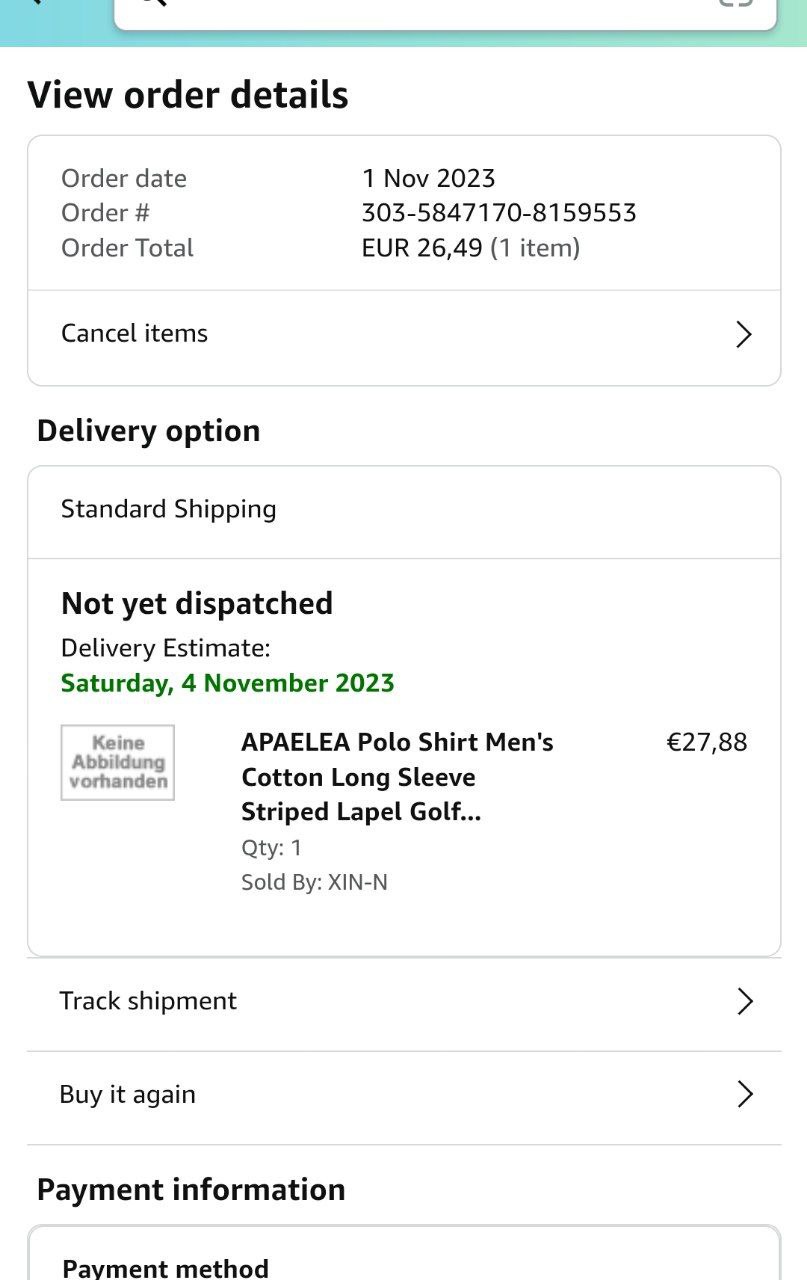Select the Track shipment row label
The width and height of the screenshot is (807, 1280).
point(148,1001)
